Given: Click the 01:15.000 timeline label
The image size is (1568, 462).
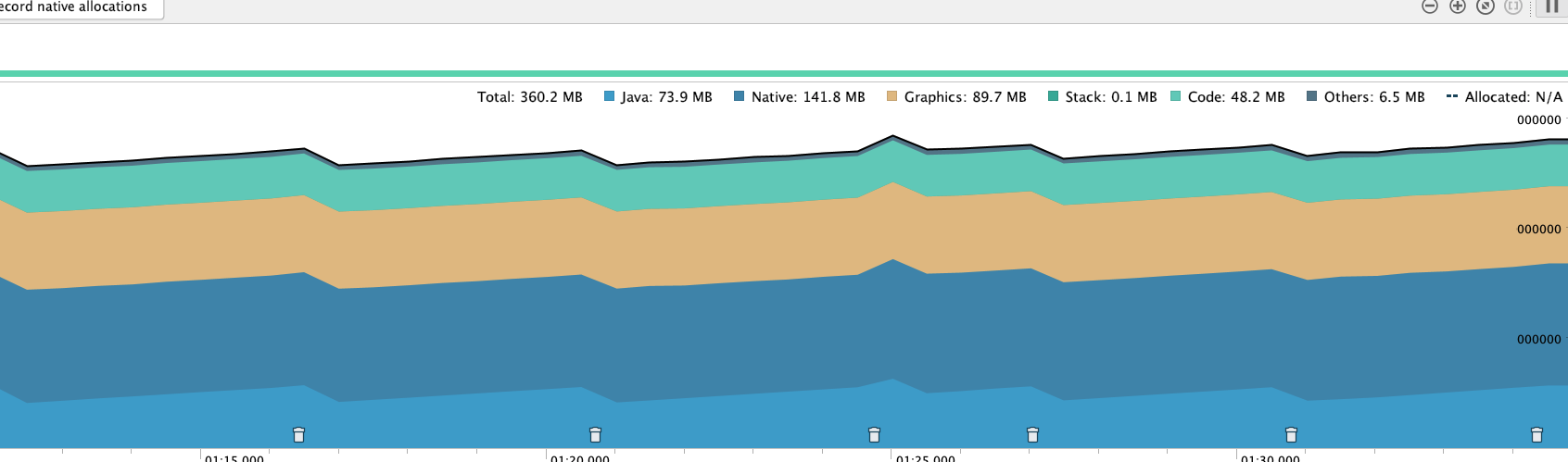Looking at the screenshot, I should click(x=234, y=457).
